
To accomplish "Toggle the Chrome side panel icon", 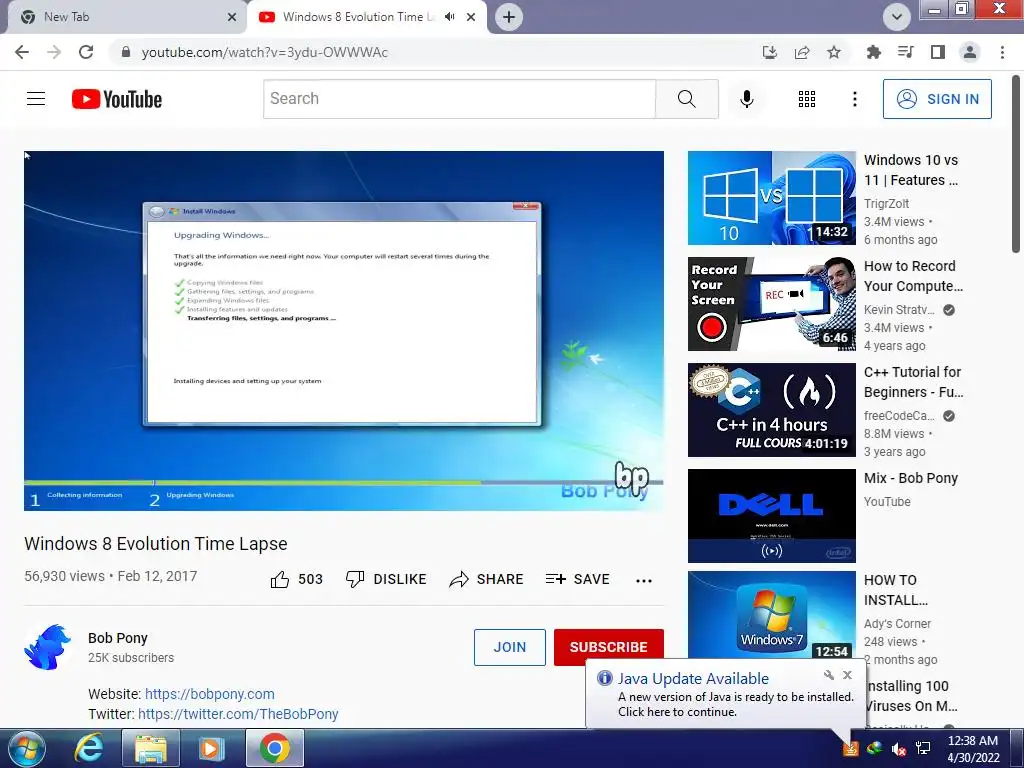I will (x=938, y=52).
